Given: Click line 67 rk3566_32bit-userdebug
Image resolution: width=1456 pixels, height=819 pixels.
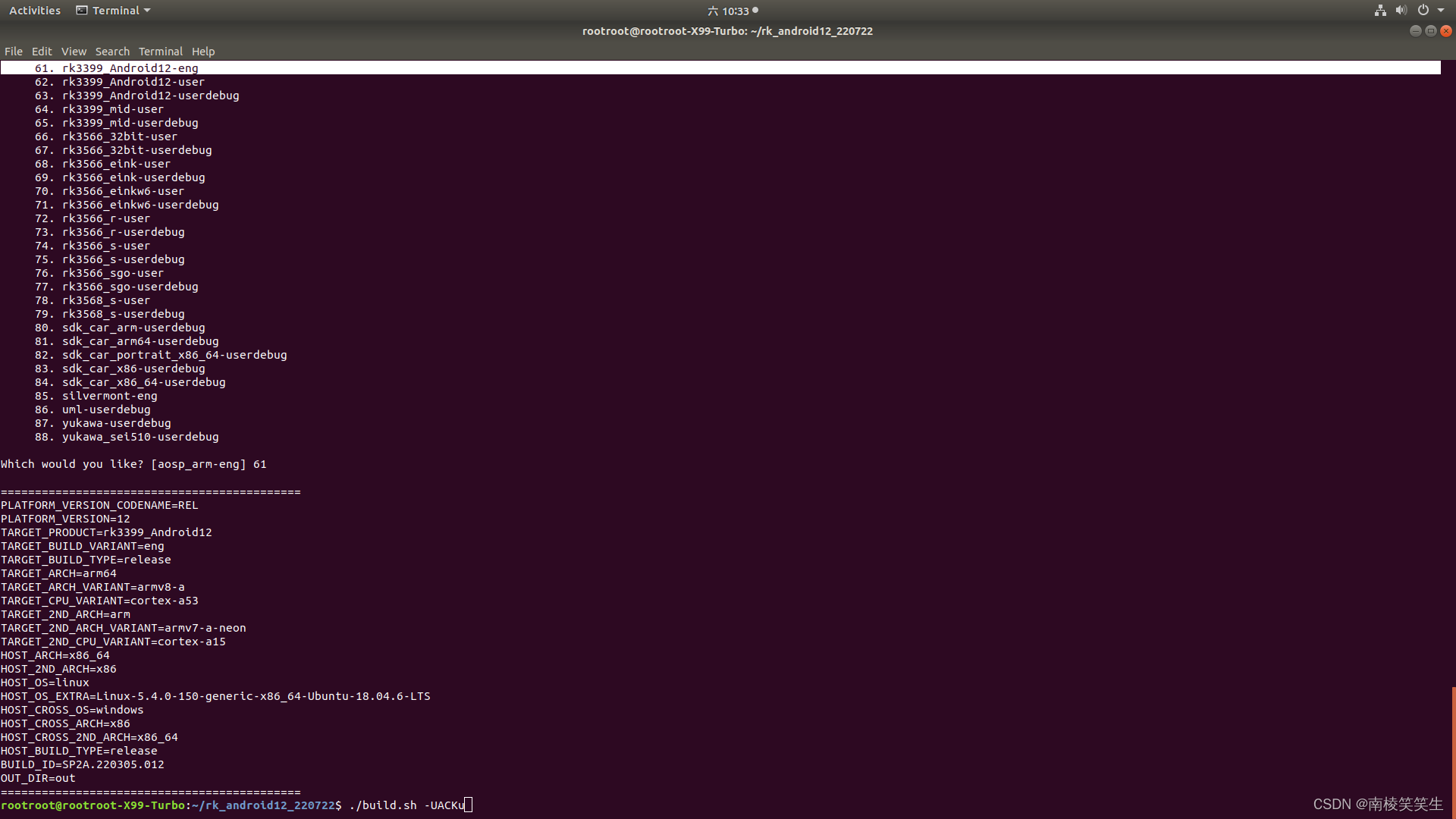Looking at the screenshot, I should coord(124,150).
